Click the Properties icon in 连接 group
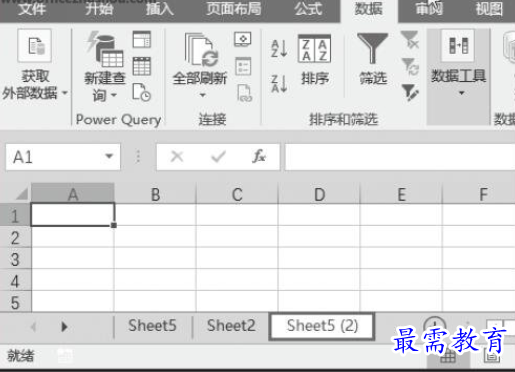Screen dimensions: 515x372 point(243,66)
